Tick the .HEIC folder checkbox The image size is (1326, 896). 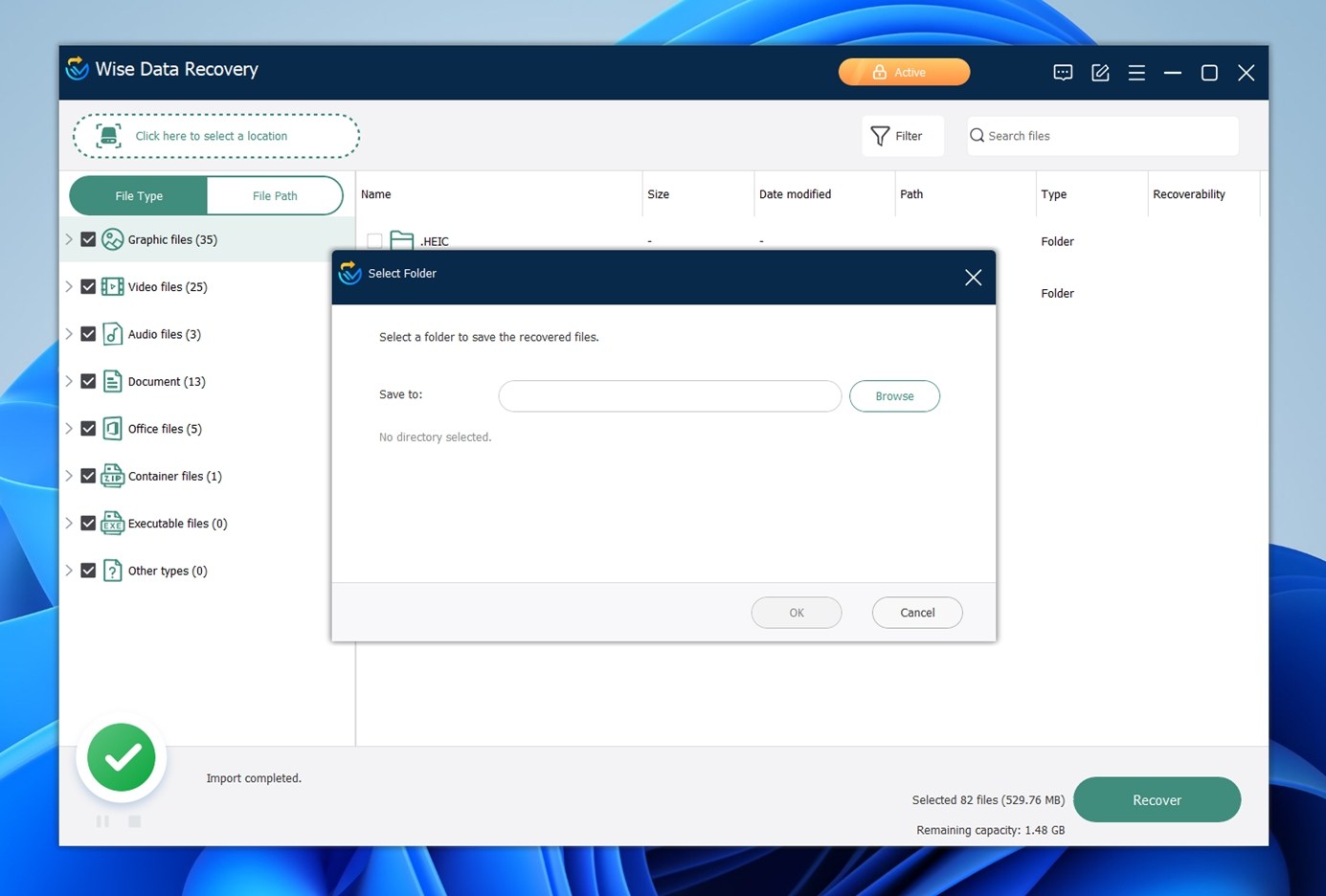374,241
